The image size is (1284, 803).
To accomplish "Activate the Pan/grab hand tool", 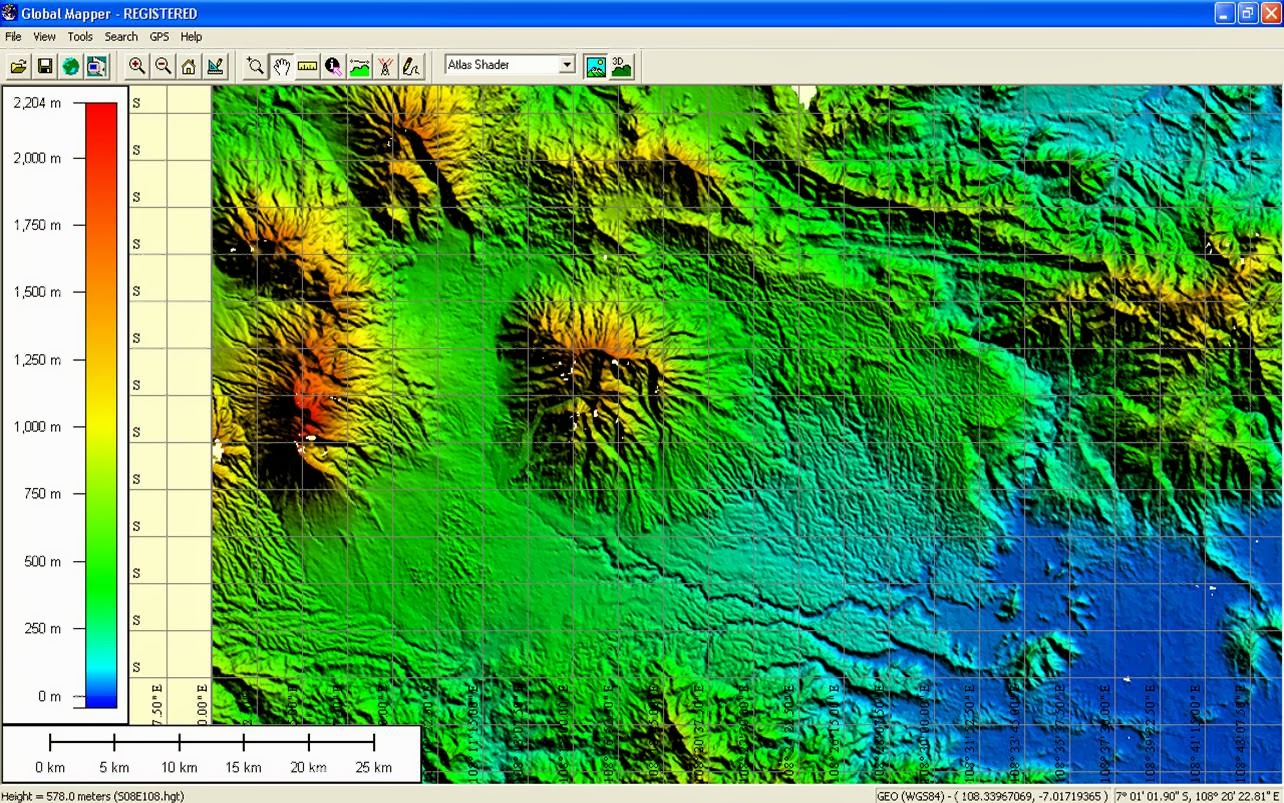I will click(x=281, y=66).
